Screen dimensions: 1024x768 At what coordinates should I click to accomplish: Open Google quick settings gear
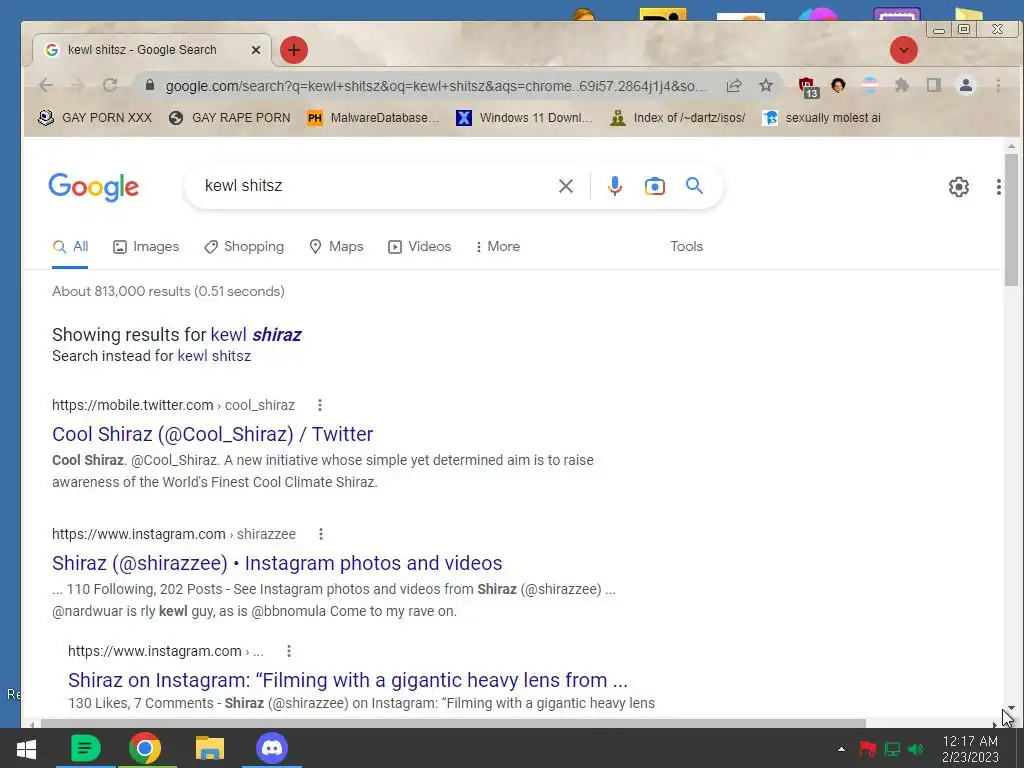(x=959, y=187)
